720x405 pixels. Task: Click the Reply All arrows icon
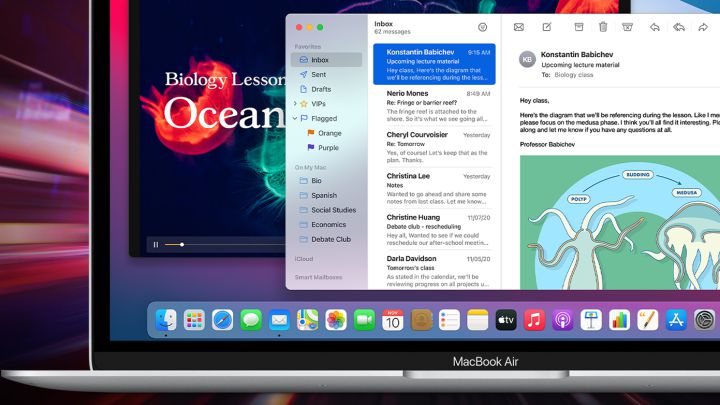pos(679,27)
